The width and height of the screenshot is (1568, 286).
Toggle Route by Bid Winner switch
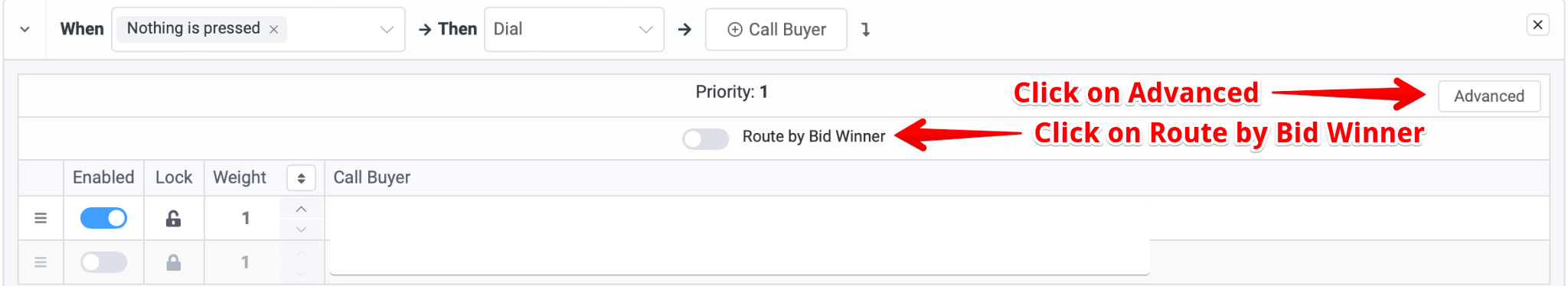(x=706, y=138)
